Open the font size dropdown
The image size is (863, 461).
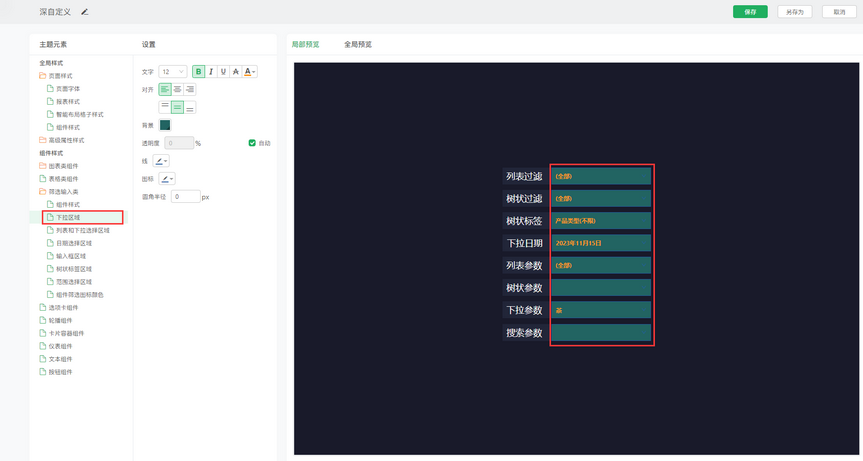[174, 72]
